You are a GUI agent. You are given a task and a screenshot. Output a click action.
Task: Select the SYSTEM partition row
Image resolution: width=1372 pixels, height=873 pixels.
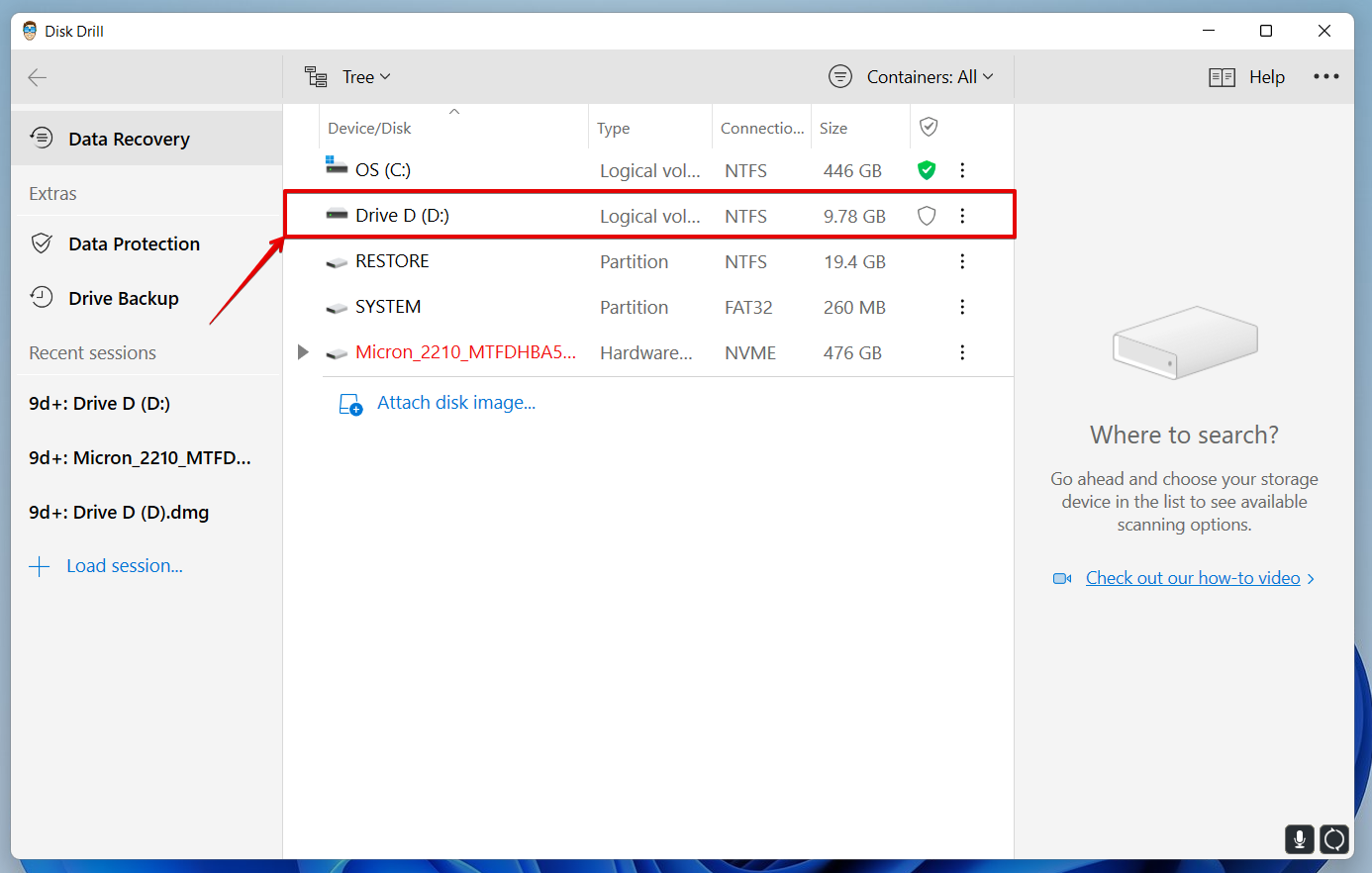point(648,307)
